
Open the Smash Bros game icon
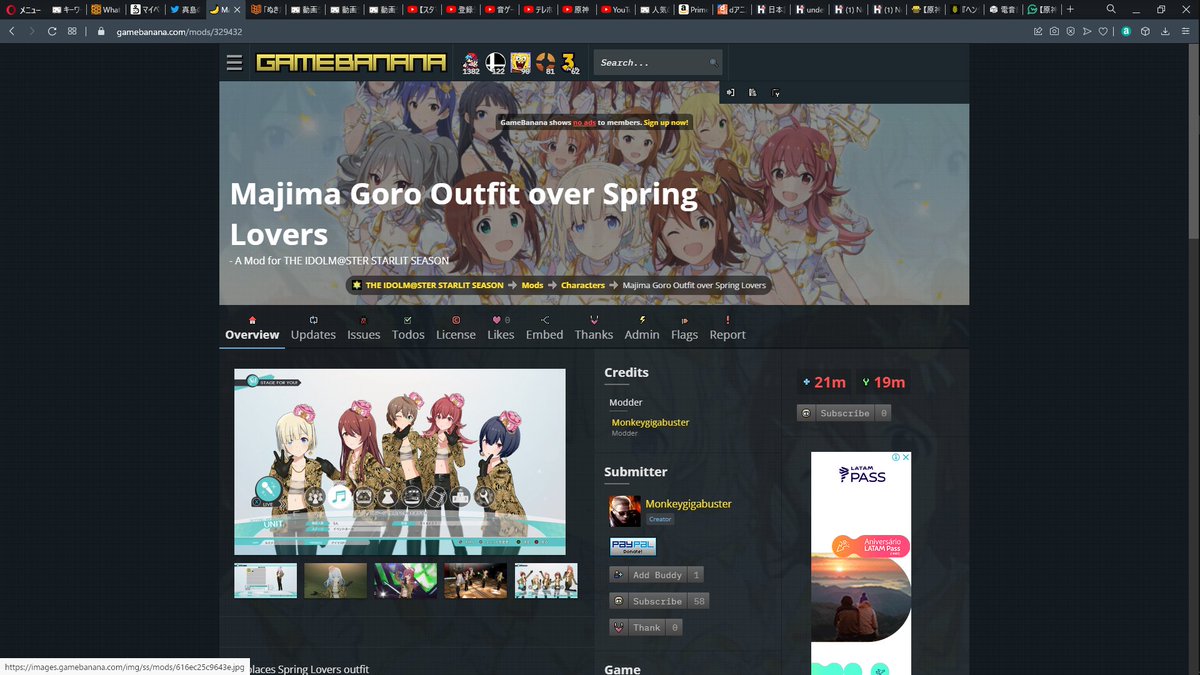(496, 63)
